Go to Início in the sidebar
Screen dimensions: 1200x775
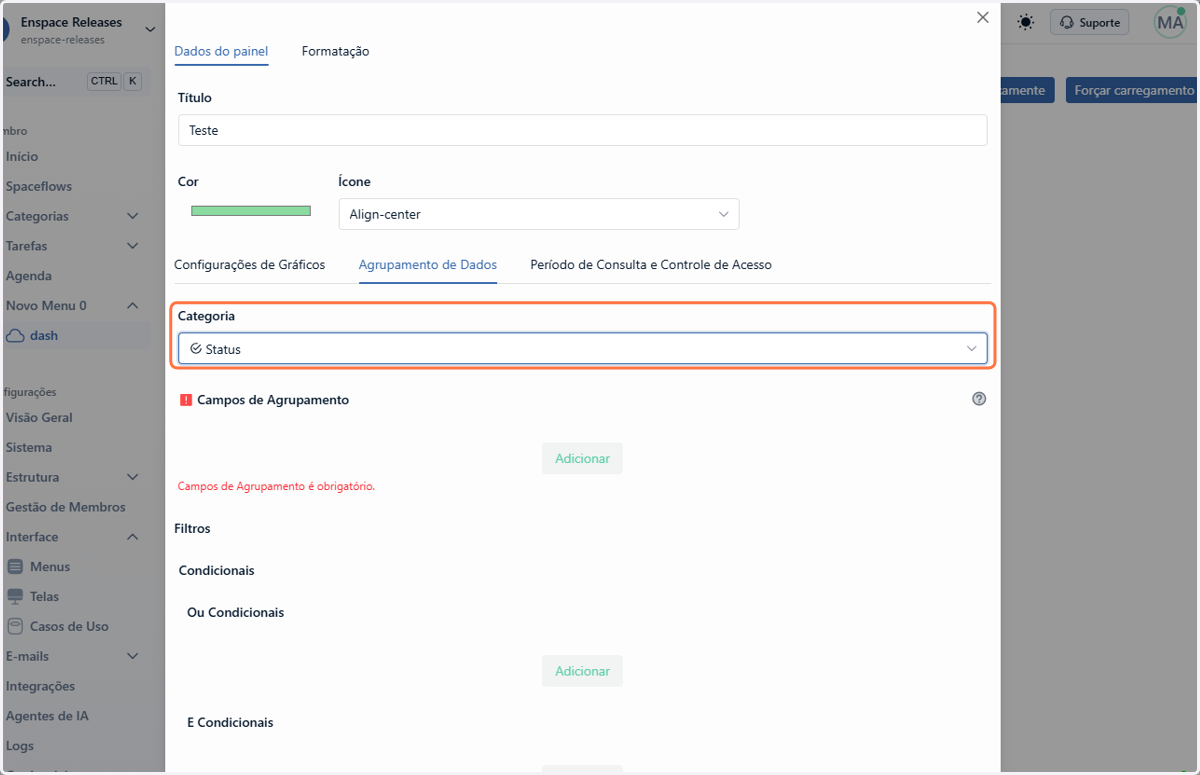point(22,156)
